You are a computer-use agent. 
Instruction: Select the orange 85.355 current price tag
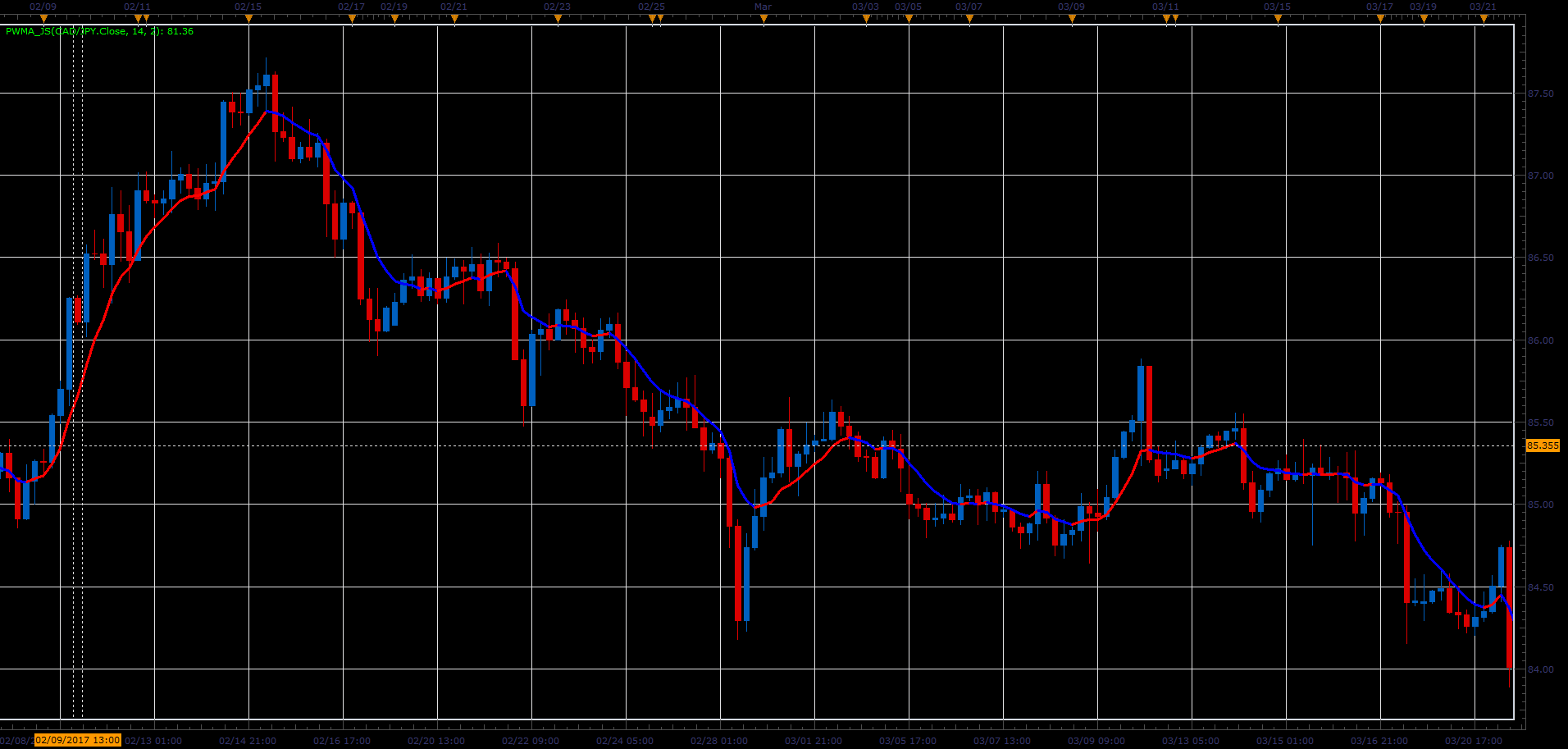[1542, 445]
